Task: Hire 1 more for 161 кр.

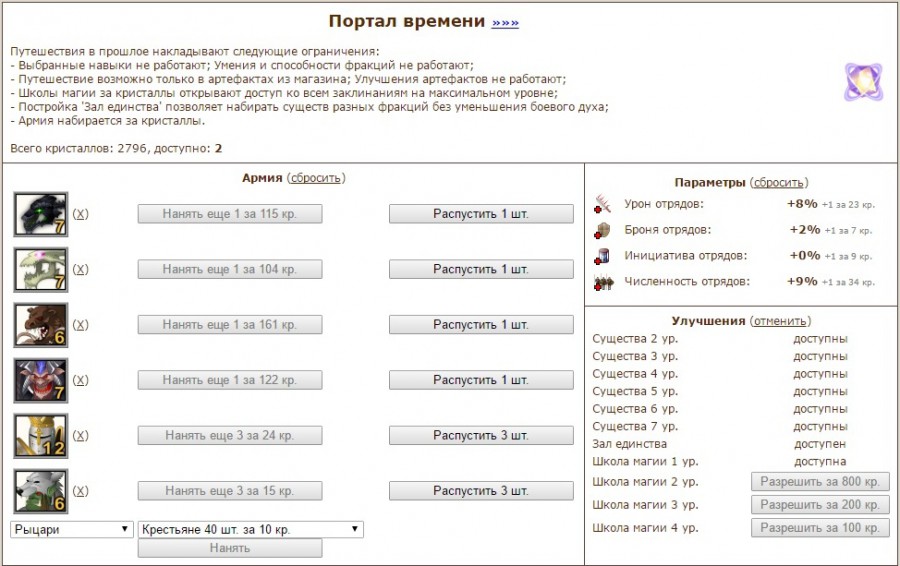Action: 230,325
